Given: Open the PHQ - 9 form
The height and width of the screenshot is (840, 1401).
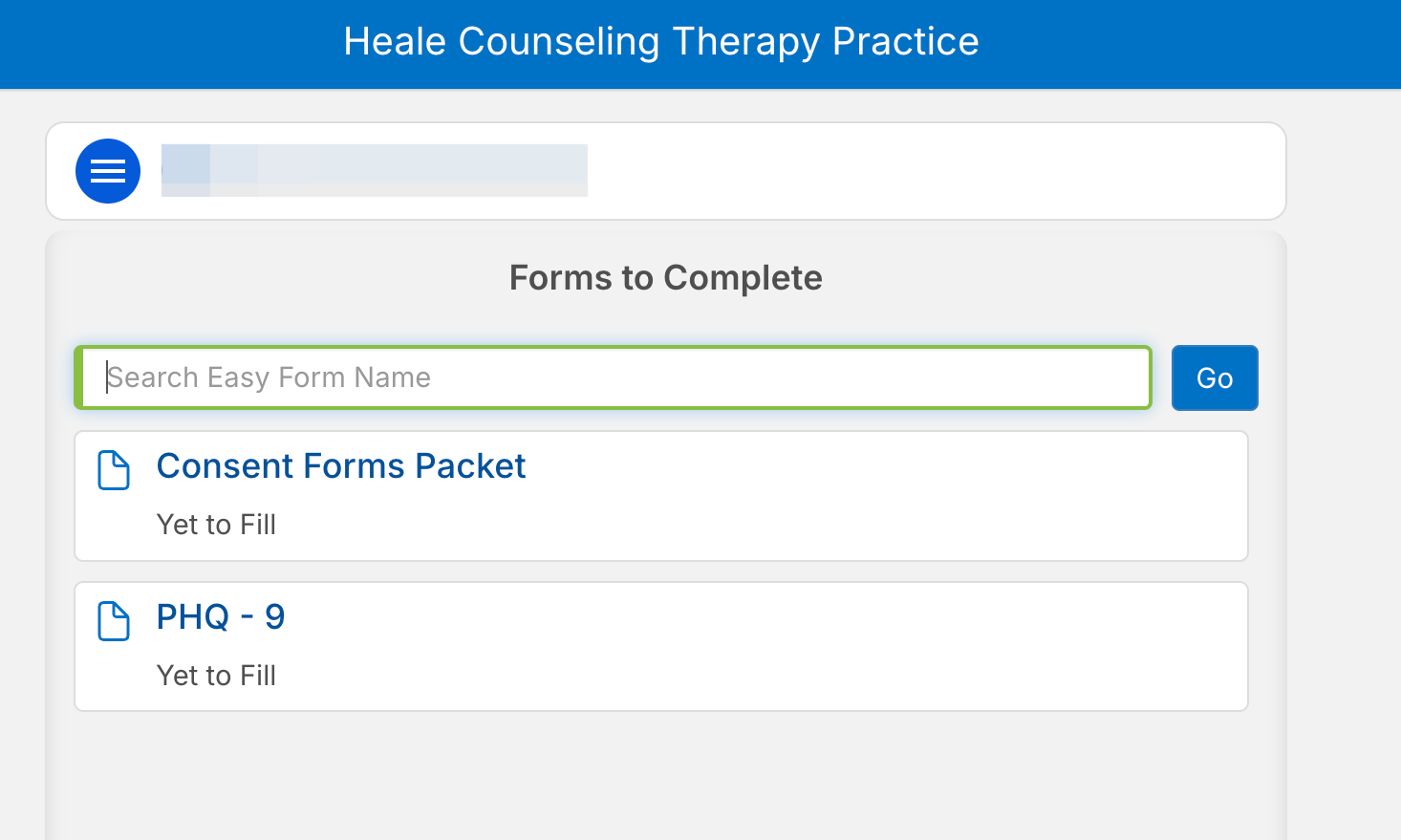Looking at the screenshot, I should [x=221, y=617].
